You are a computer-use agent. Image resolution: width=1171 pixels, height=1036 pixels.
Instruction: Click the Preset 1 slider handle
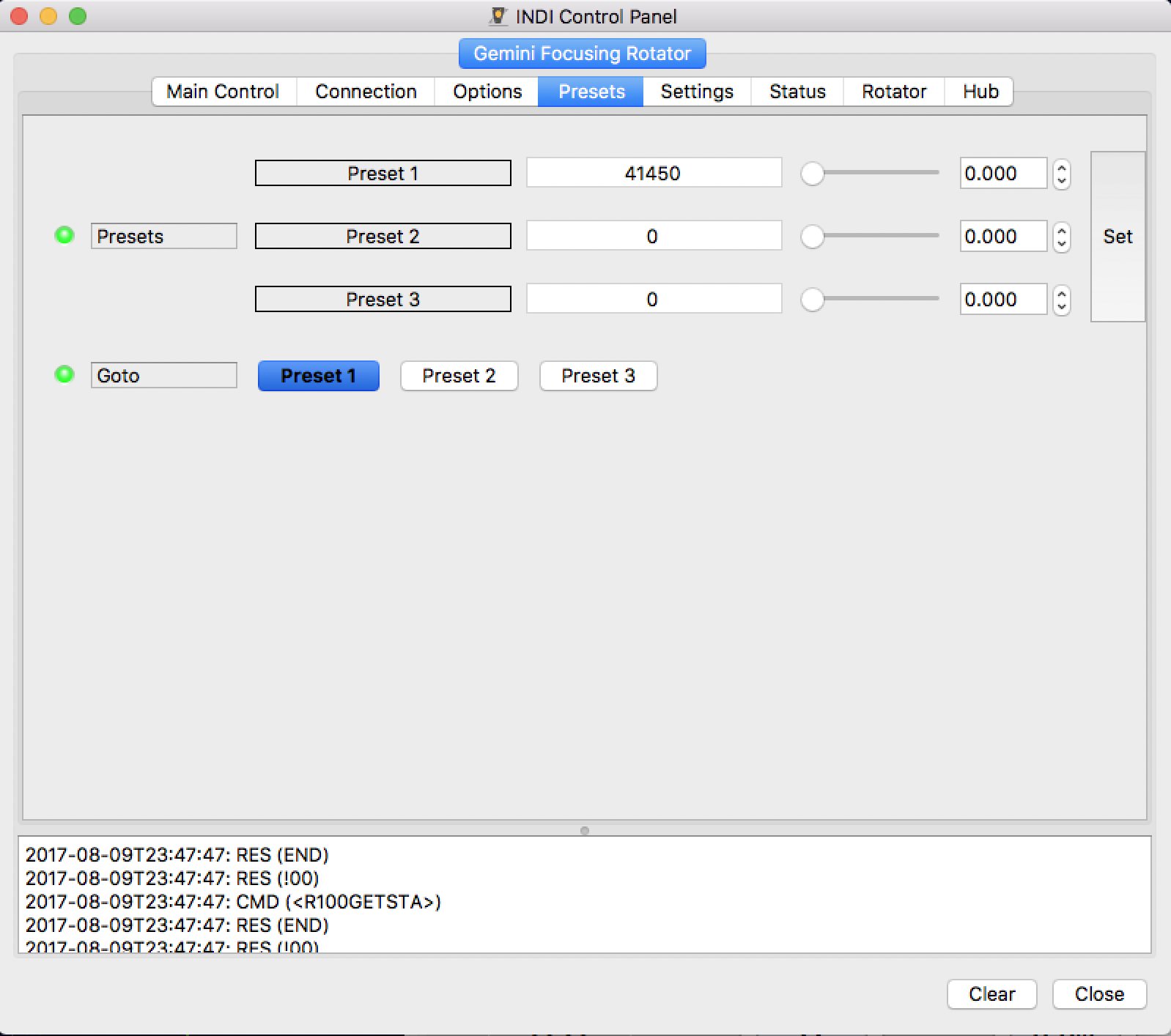click(x=812, y=174)
